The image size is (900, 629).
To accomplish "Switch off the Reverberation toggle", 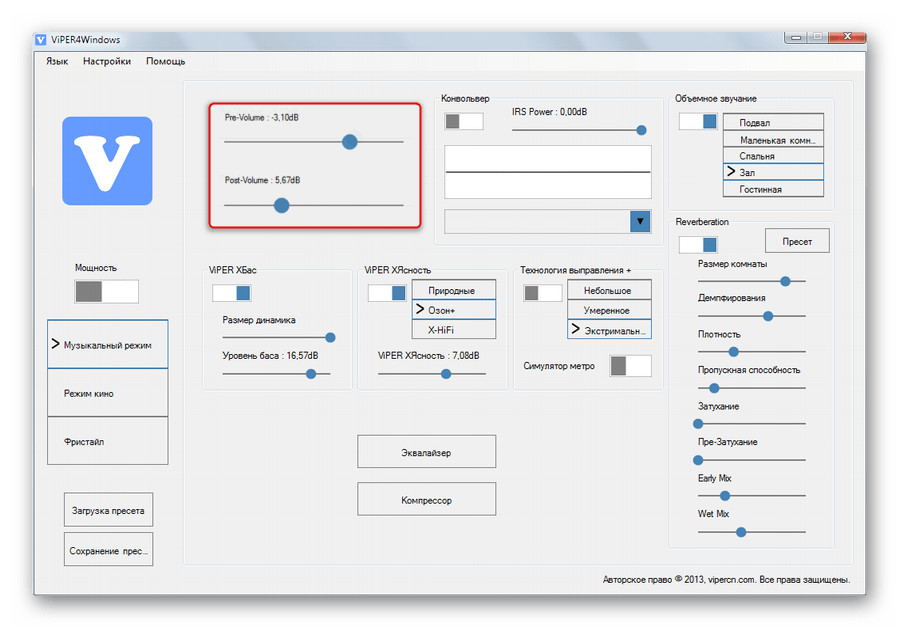I will click(x=698, y=244).
